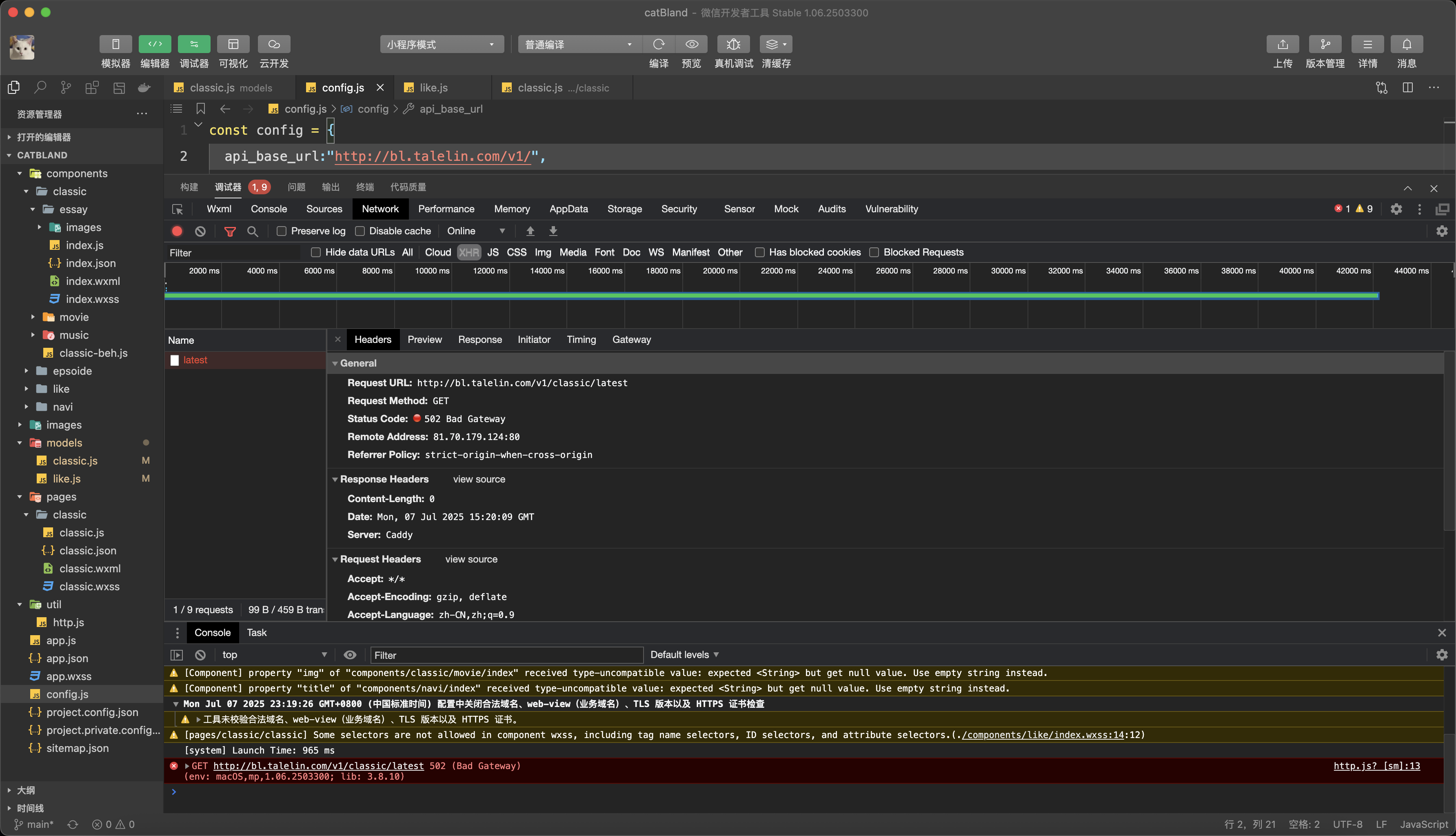Viewport: 1456px width, 836px height.
Task: Open 真机调试 remote debug tool
Action: click(x=733, y=44)
